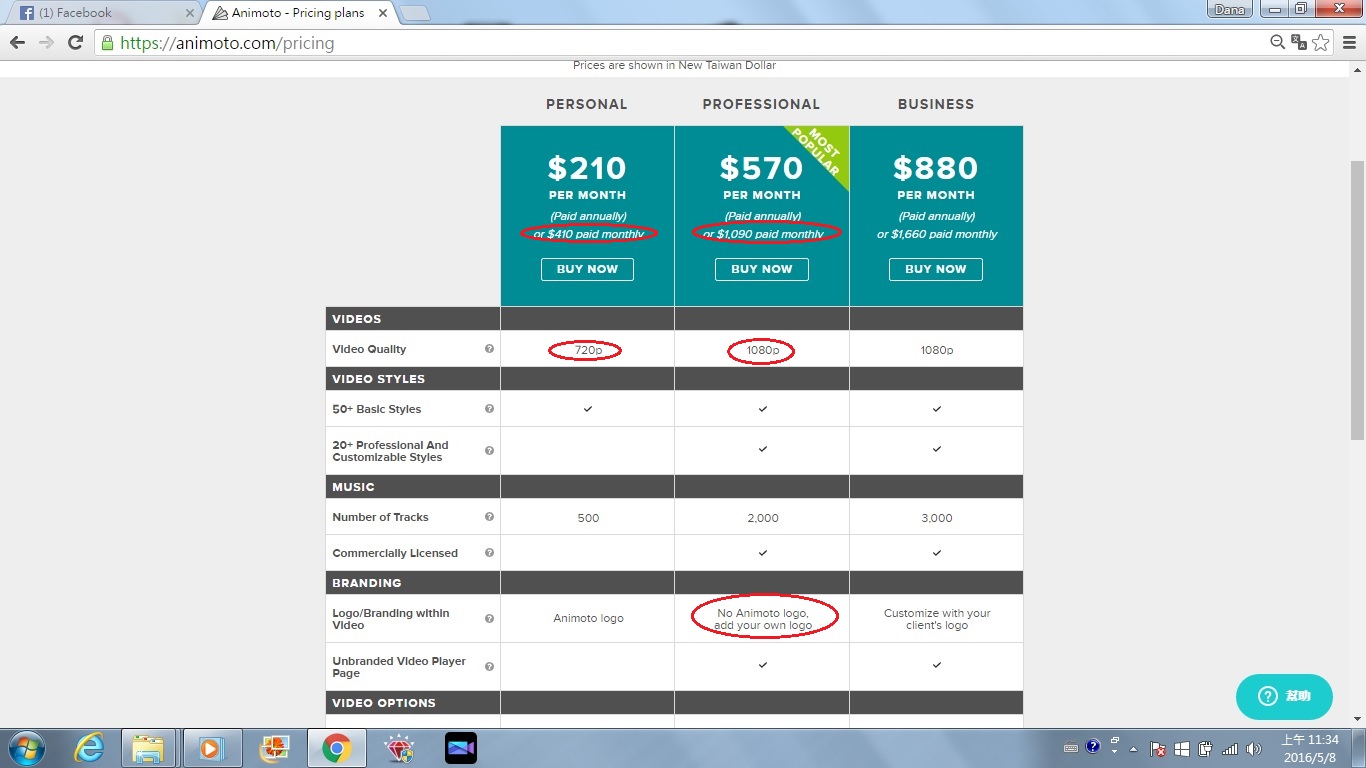Click the Translate page icon
The image size is (1366, 768).
pos(1299,42)
